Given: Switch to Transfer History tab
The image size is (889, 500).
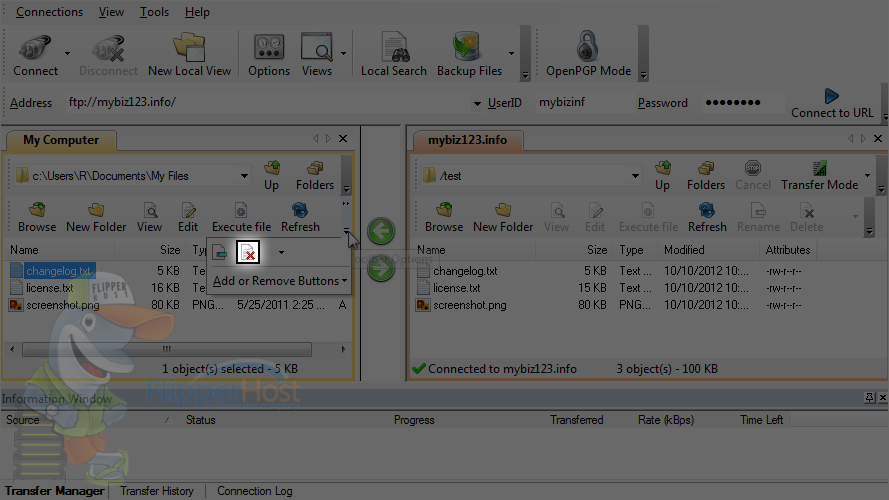Looking at the screenshot, I should point(156,491).
